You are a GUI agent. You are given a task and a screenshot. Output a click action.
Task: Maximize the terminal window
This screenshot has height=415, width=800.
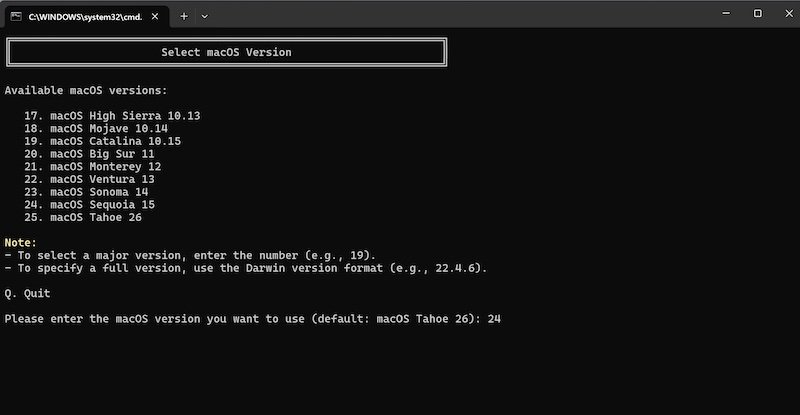point(758,14)
